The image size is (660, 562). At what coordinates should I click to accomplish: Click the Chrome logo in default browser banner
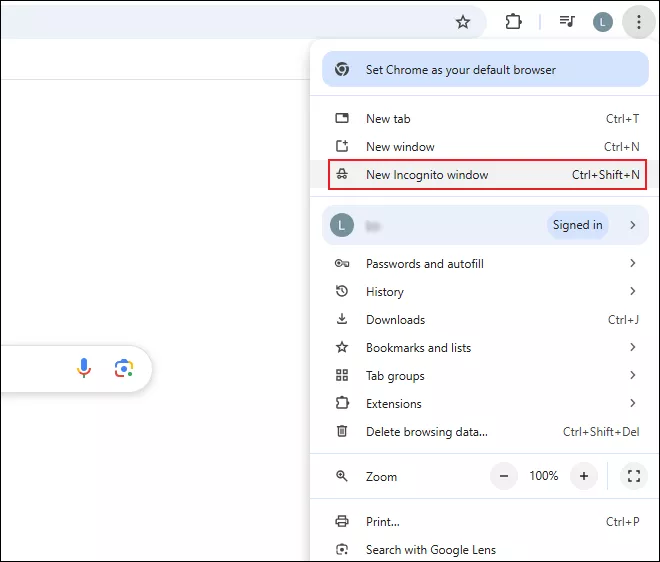tap(342, 69)
